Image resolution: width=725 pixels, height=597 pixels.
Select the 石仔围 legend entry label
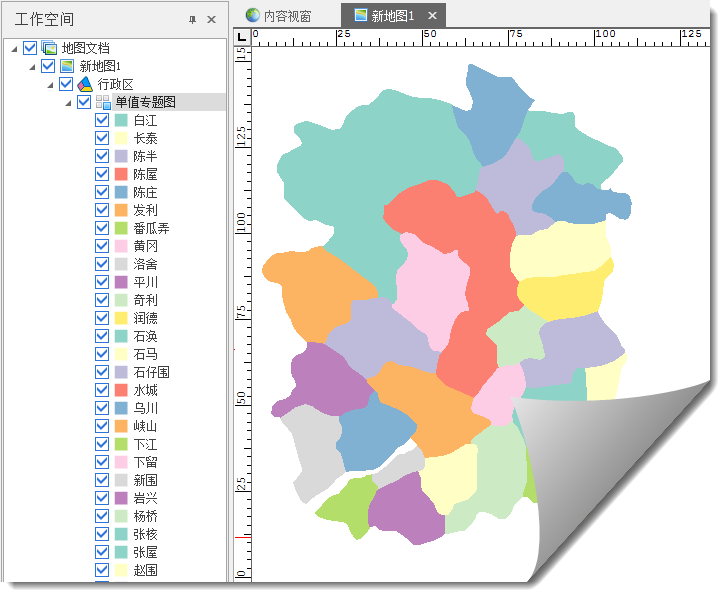pos(151,372)
